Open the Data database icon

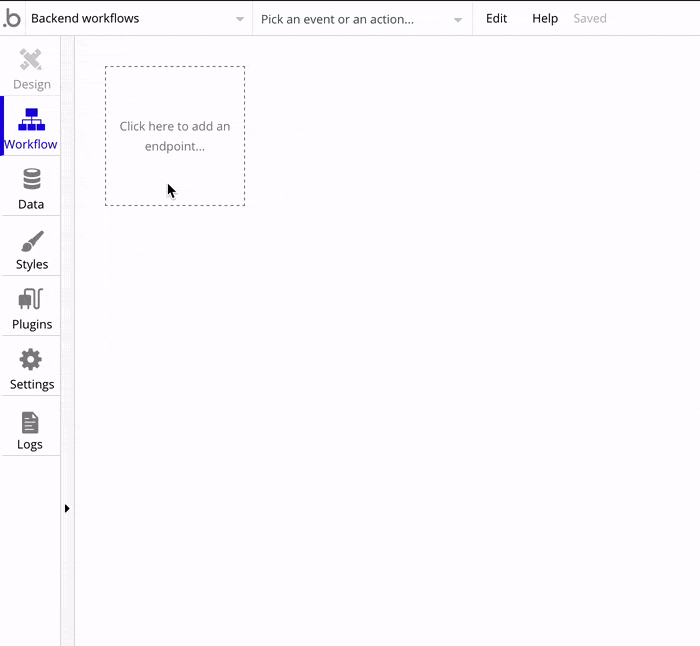(31, 180)
